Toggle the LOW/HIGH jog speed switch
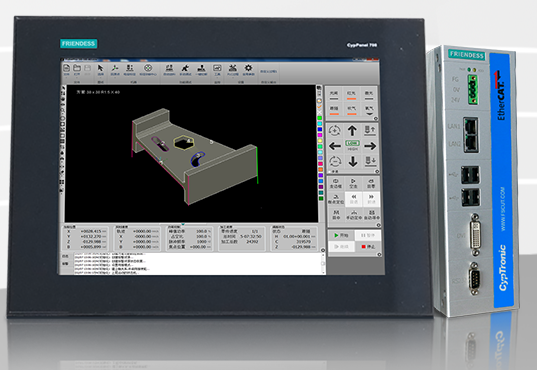Screen dimensions: 537x370 pyautogui.click(x=352, y=146)
